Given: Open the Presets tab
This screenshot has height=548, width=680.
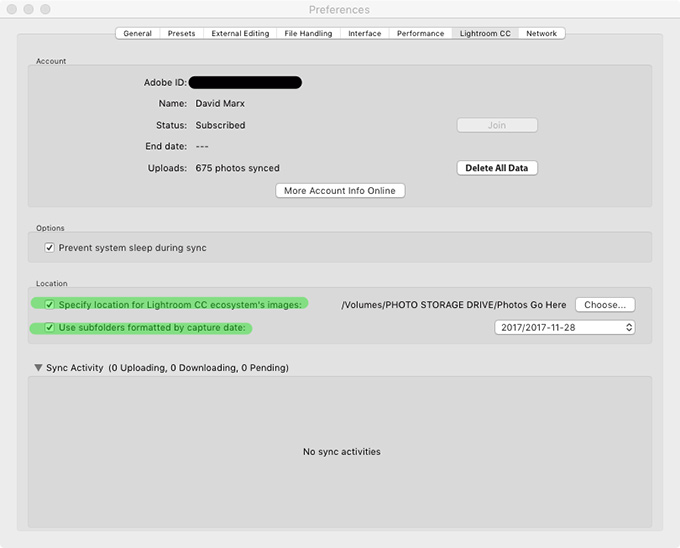Looking at the screenshot, I should point(181,33).
